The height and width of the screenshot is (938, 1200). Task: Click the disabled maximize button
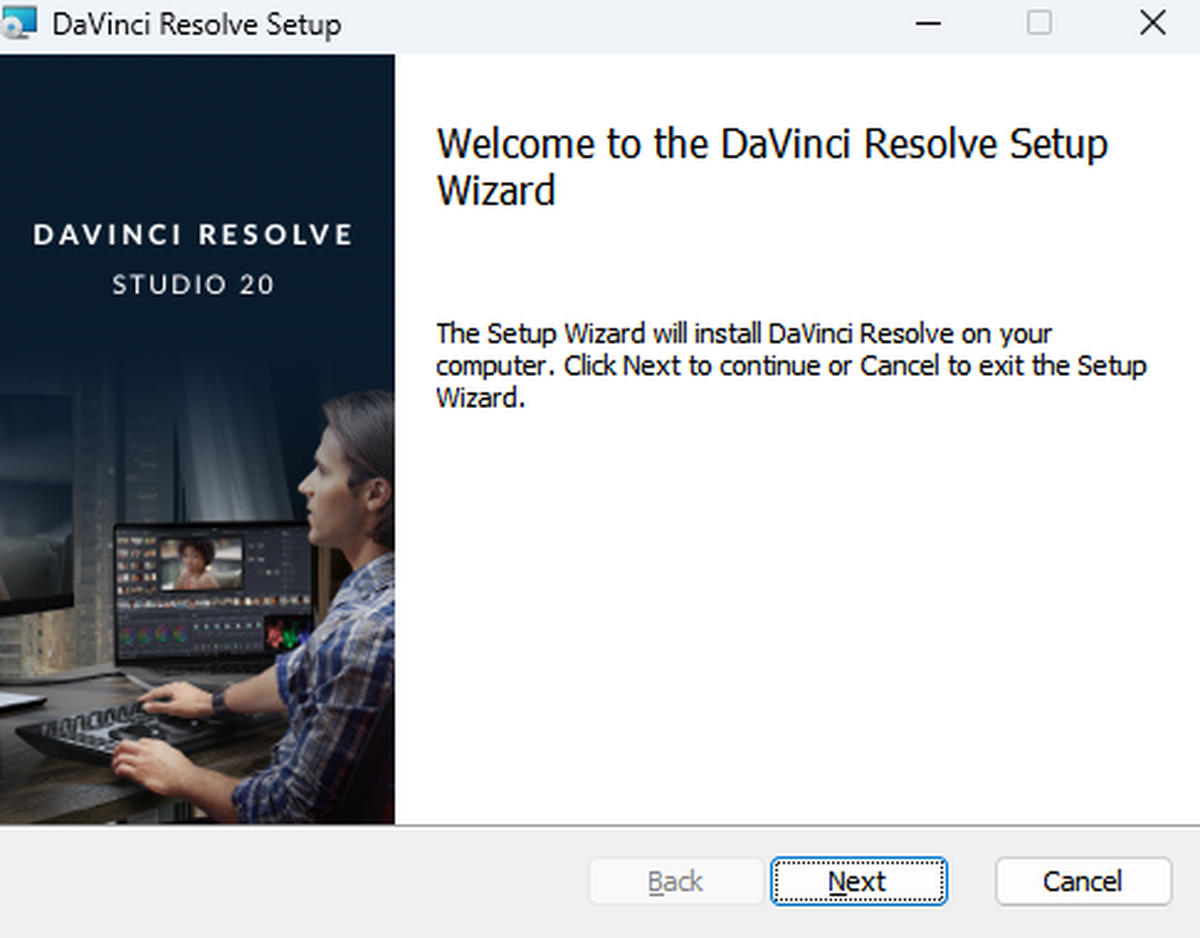(x=1040, y=23)
